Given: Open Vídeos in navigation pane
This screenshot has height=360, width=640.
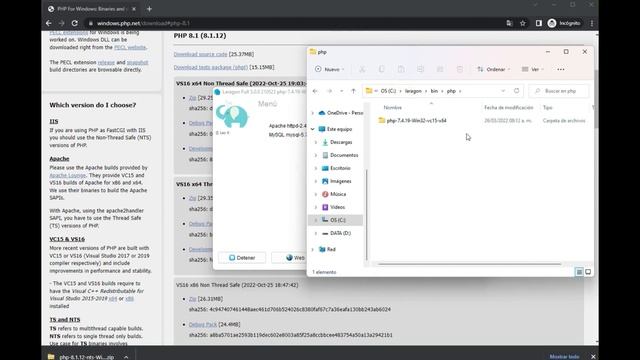Looking at the screenshot, I should (x=333, y=207).
